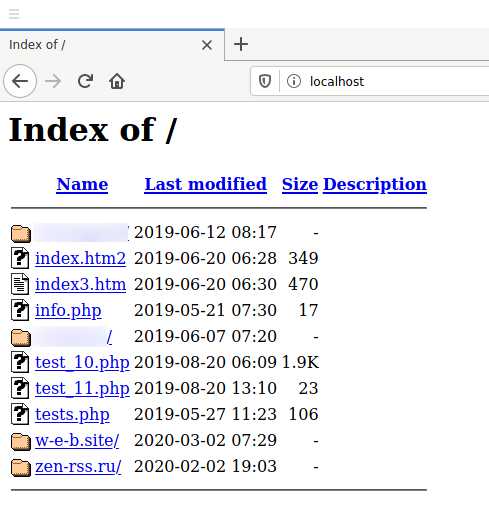489x509 pixels.
Task: Click the unknown-file icon beside test_11.php
Action: click(20, 388)
